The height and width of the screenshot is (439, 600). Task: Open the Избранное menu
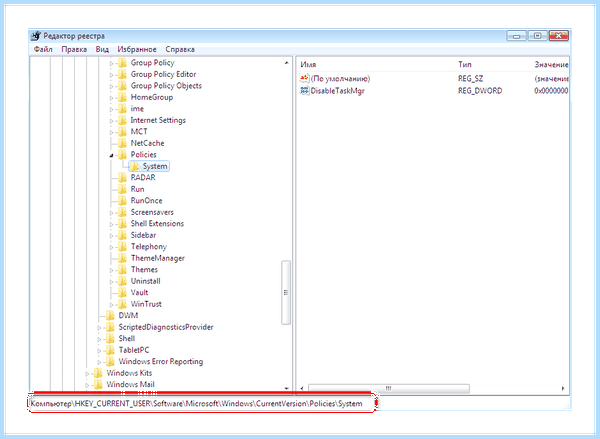pos(137,49)
